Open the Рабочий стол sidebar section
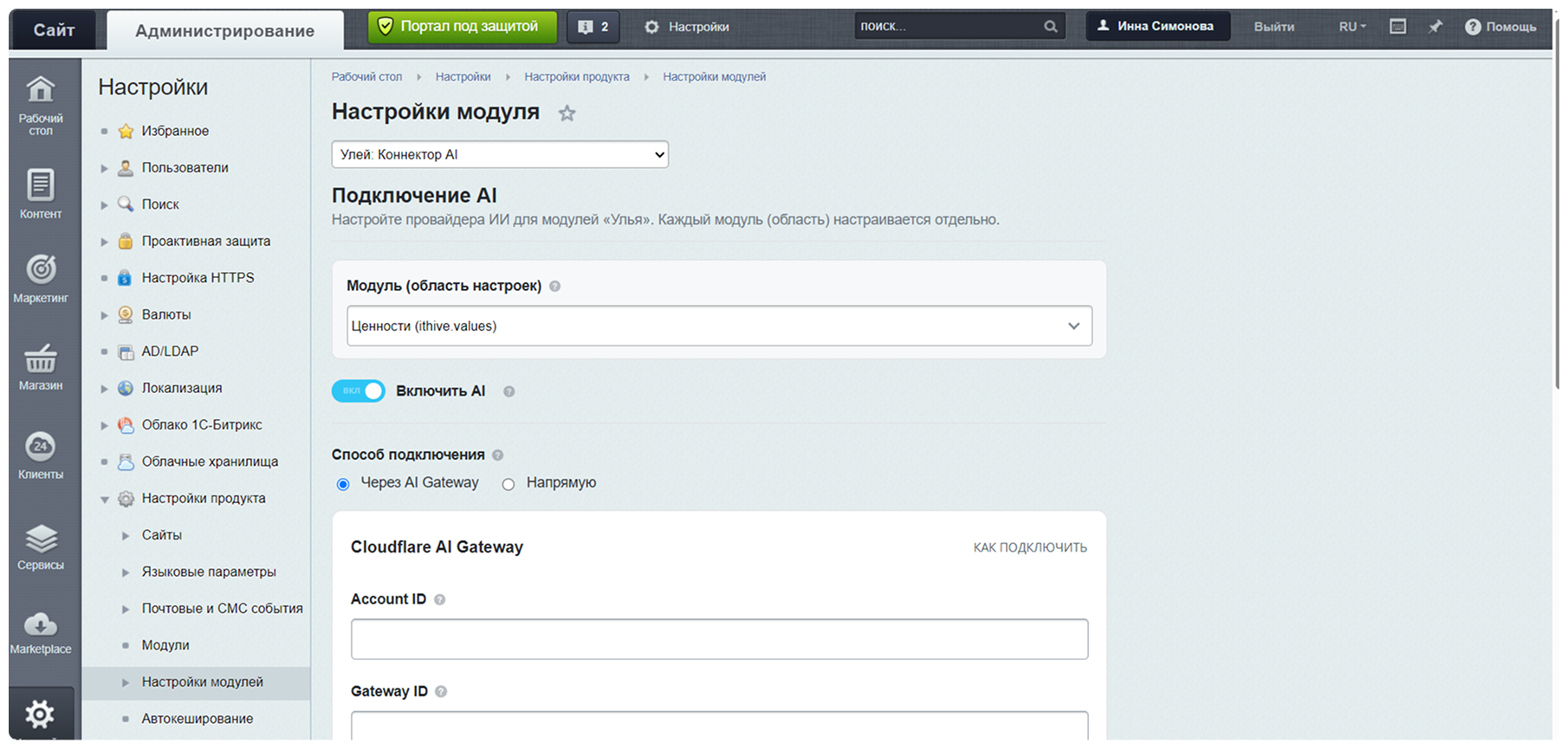Viewport: 1568px width, 749px height. [x=41, y=105]
